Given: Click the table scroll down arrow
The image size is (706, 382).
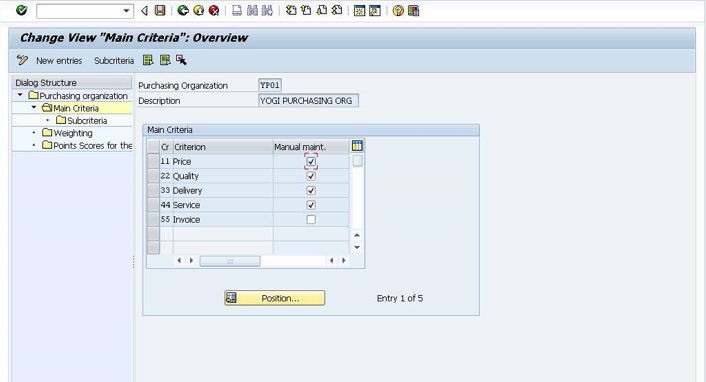Looking at the screenshot, I should [357, 247].
